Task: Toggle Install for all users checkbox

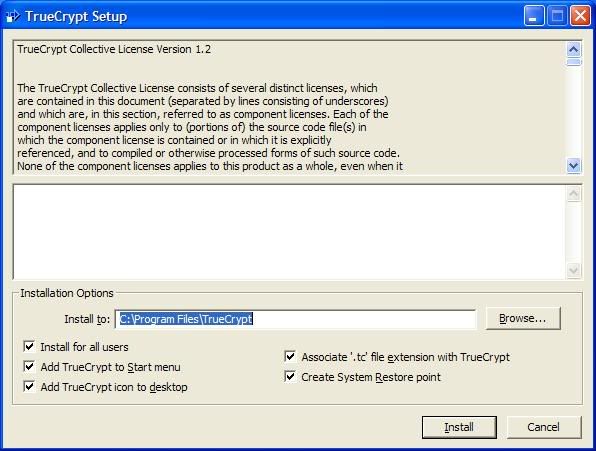Action: (29, 347)
